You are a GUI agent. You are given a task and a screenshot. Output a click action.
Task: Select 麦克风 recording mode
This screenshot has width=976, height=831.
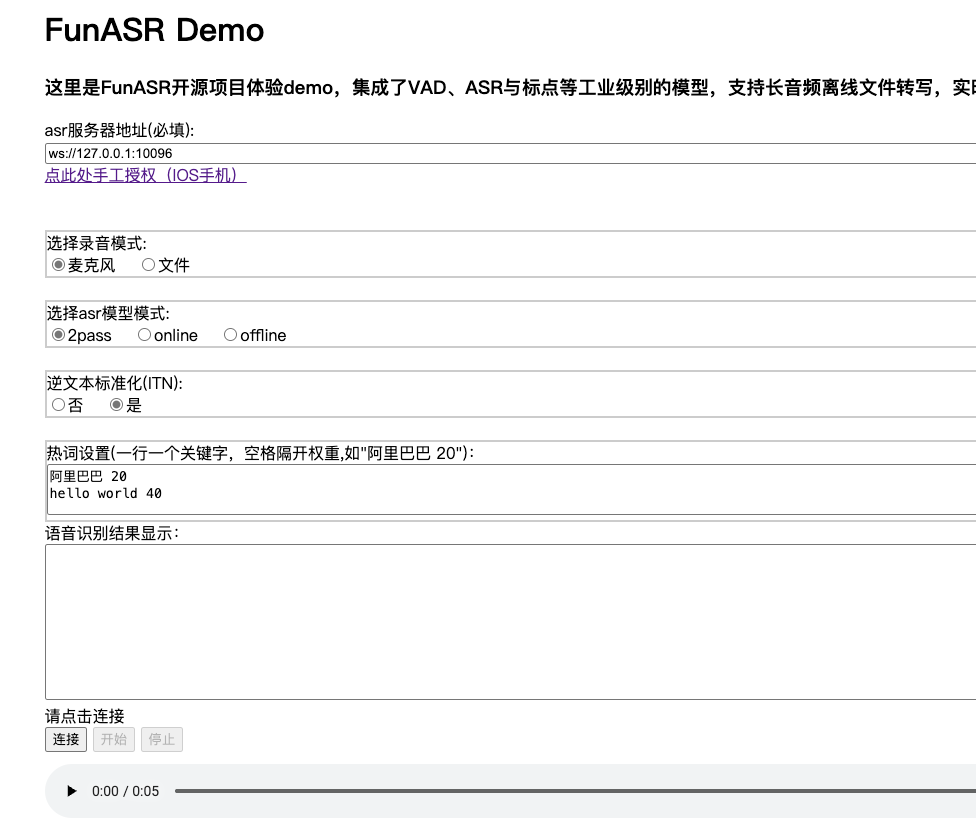pos(59,265)
